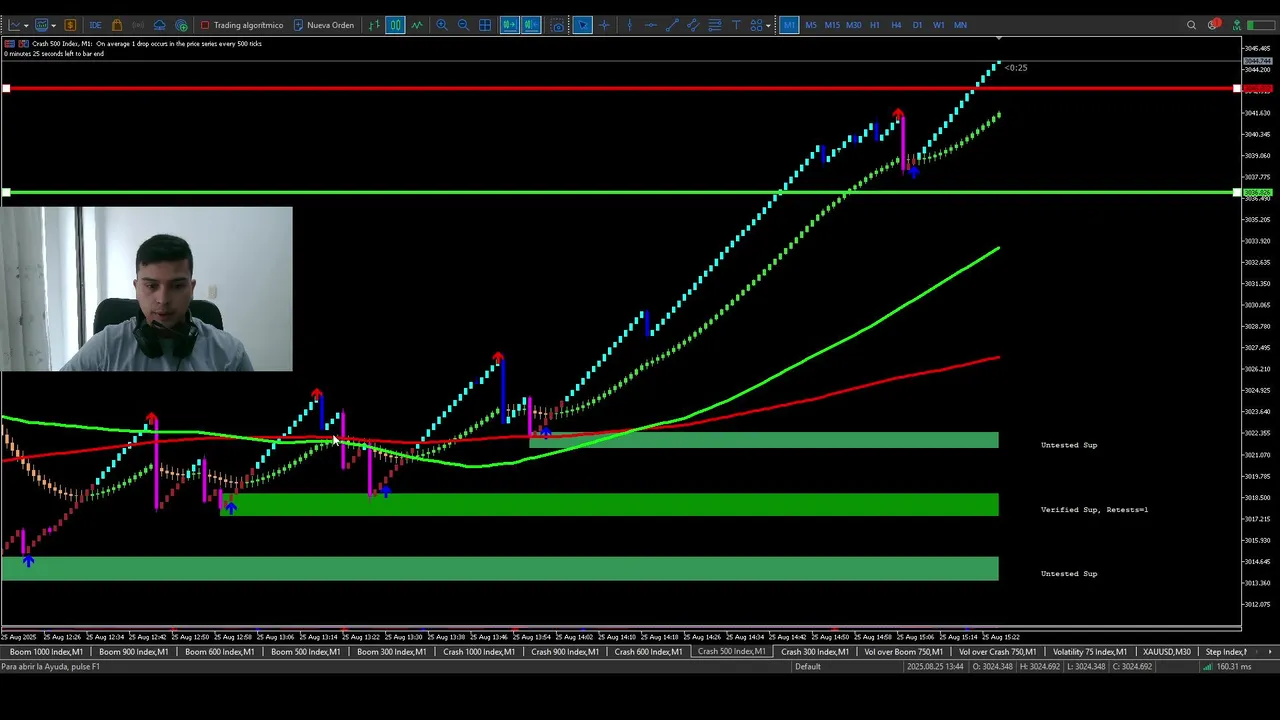The image size is (1280, 720).
Task: Set timeframe to M1
Action: (789, 25)
